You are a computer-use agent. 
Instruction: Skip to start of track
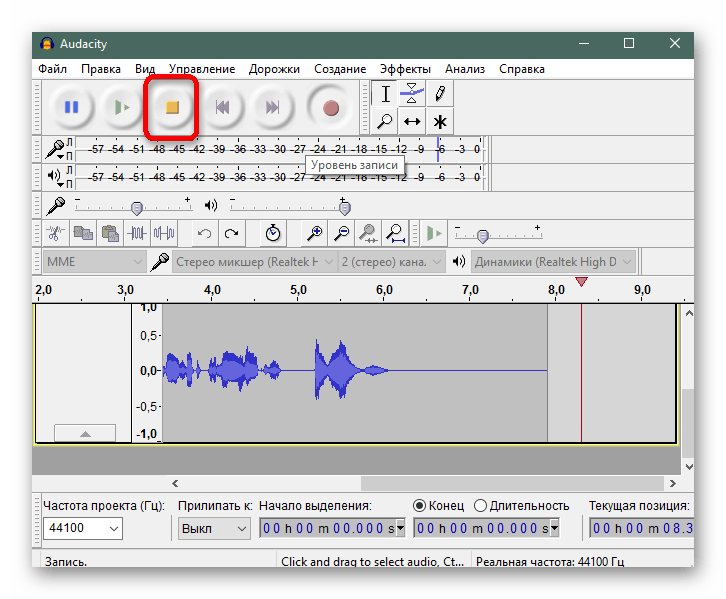coord(224,107)
